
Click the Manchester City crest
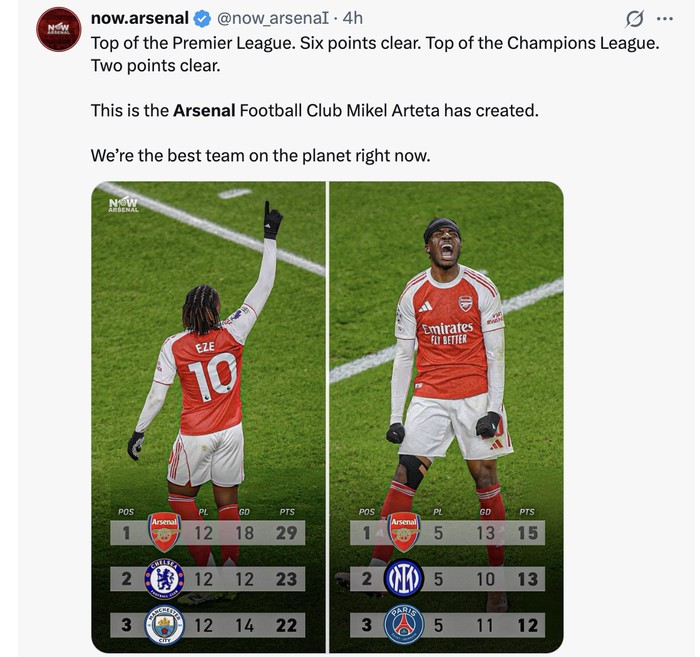[x=164, y=625]
